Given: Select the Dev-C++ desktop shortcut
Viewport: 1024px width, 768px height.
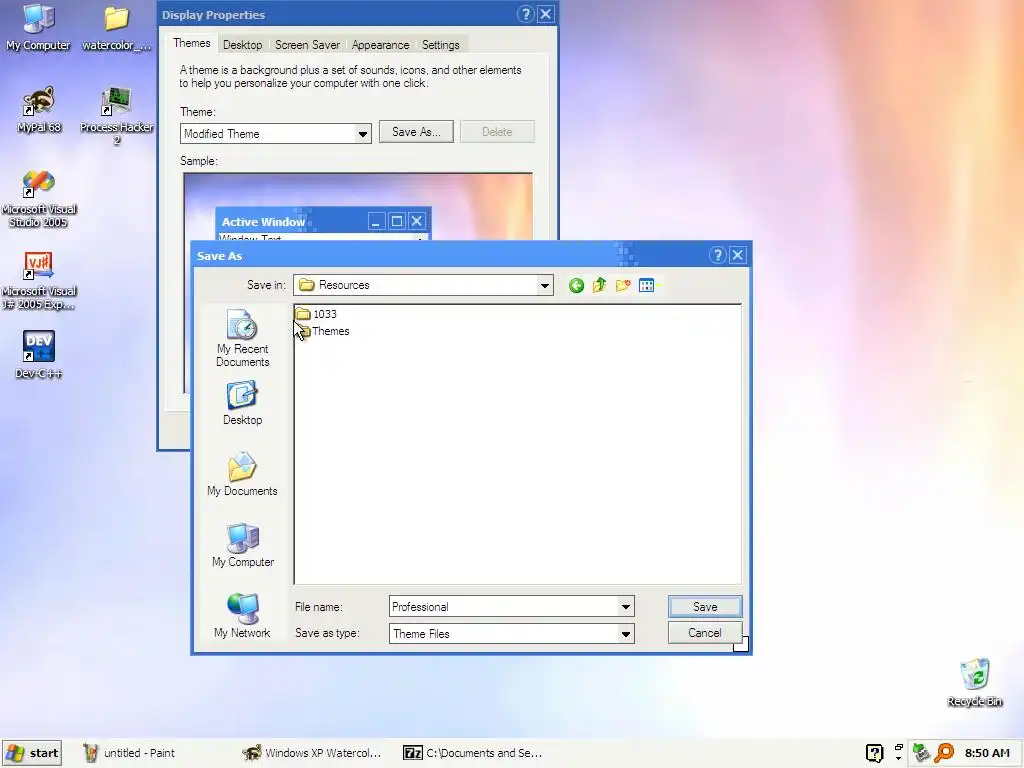Looking at the screenshot, I should tap(39, 355).
